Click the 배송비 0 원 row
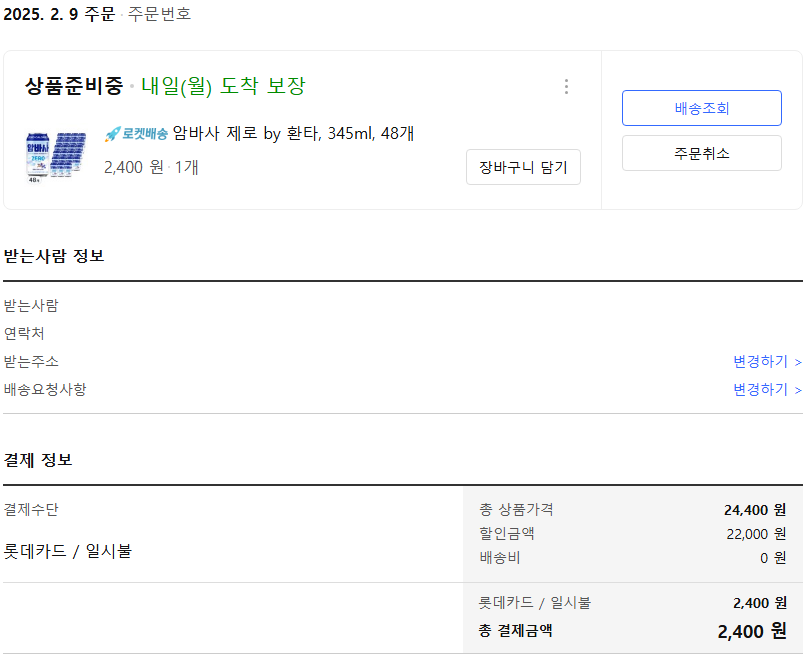This screenshot has width=804, height=656. pos(632,558)
